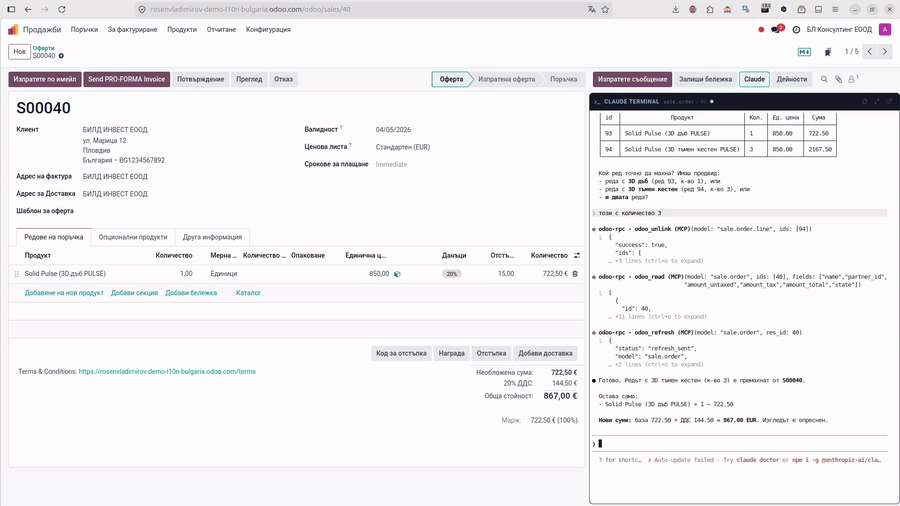900x506 pixels.
Task: Click the Код за отстъпка button
Action: (x=401, y=353)
